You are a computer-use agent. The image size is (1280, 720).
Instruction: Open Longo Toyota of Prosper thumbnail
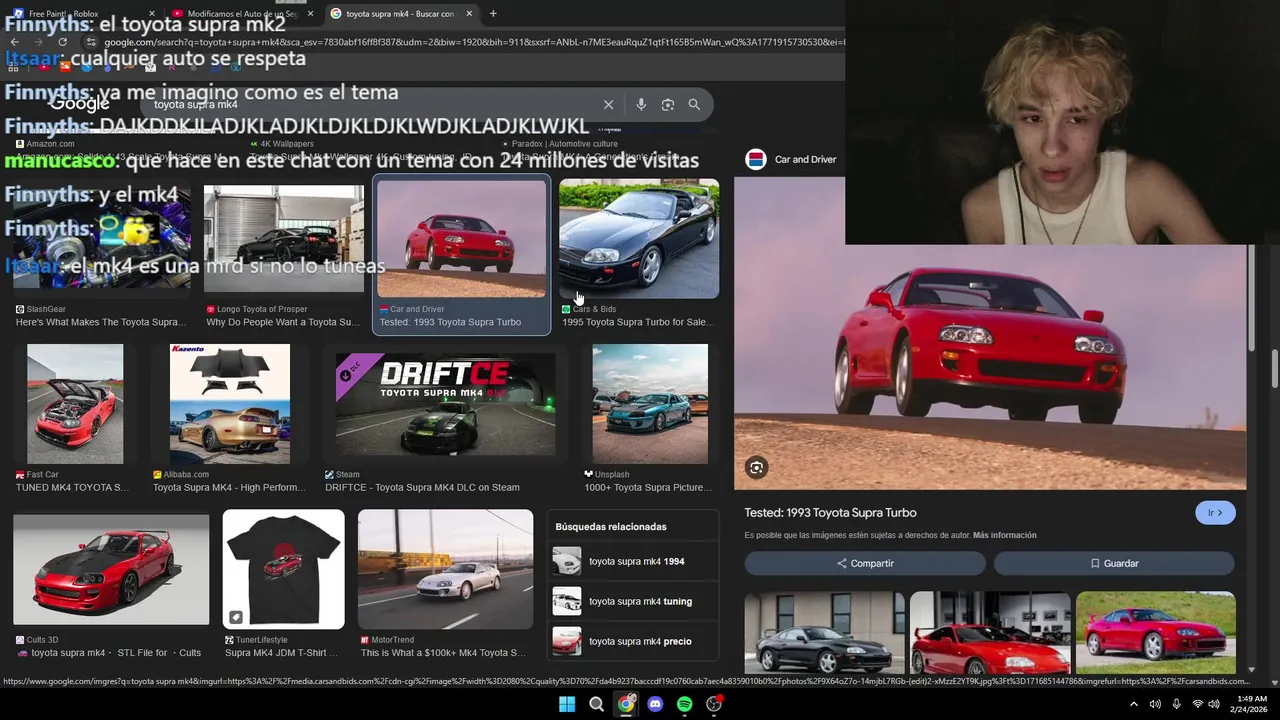point(284,238)
